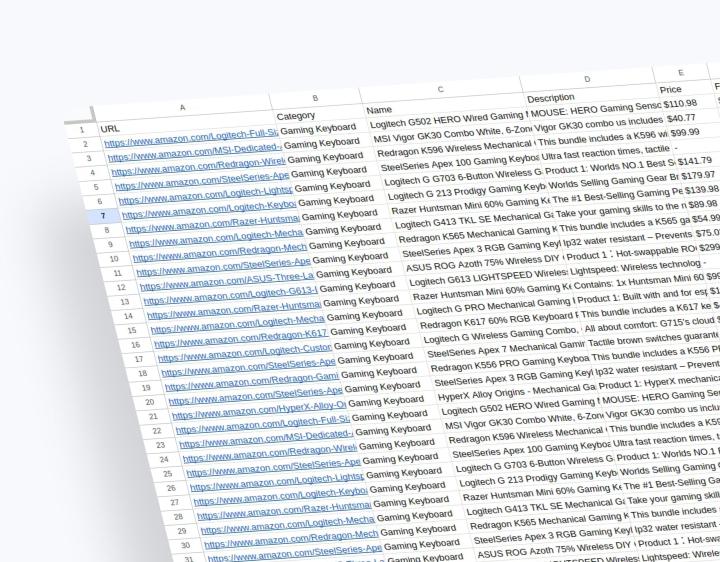Click 'Product 1: HyperX mechanical' description cell
Image resolution: width=720 pixels, height=562 pixels.
pos(659,382)
